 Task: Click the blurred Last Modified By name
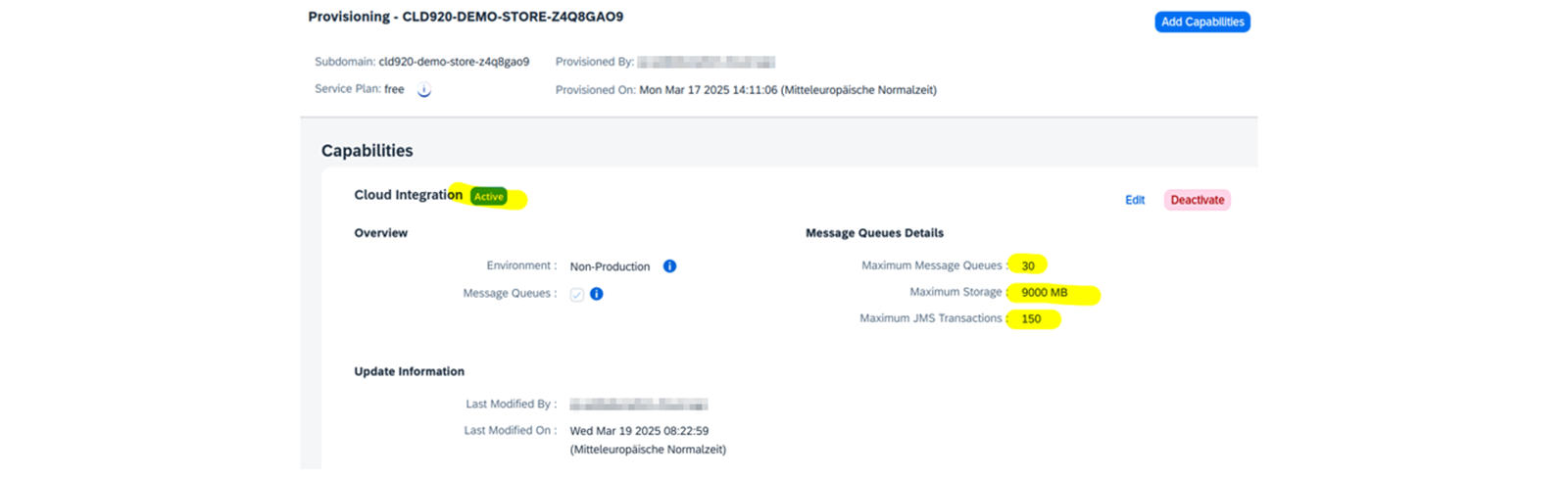pos(638,404)
